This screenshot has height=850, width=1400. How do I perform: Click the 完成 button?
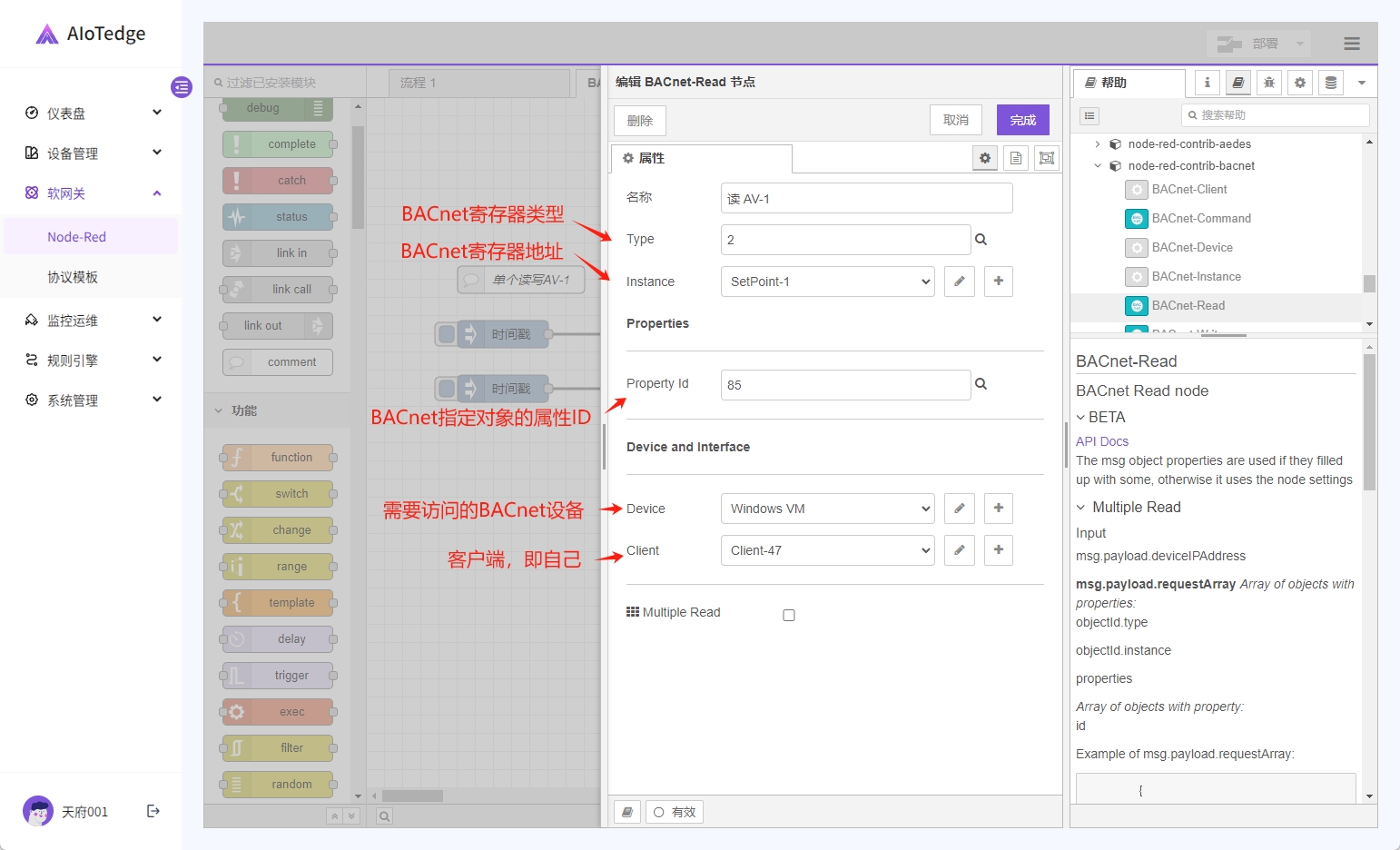point(1022,120)
